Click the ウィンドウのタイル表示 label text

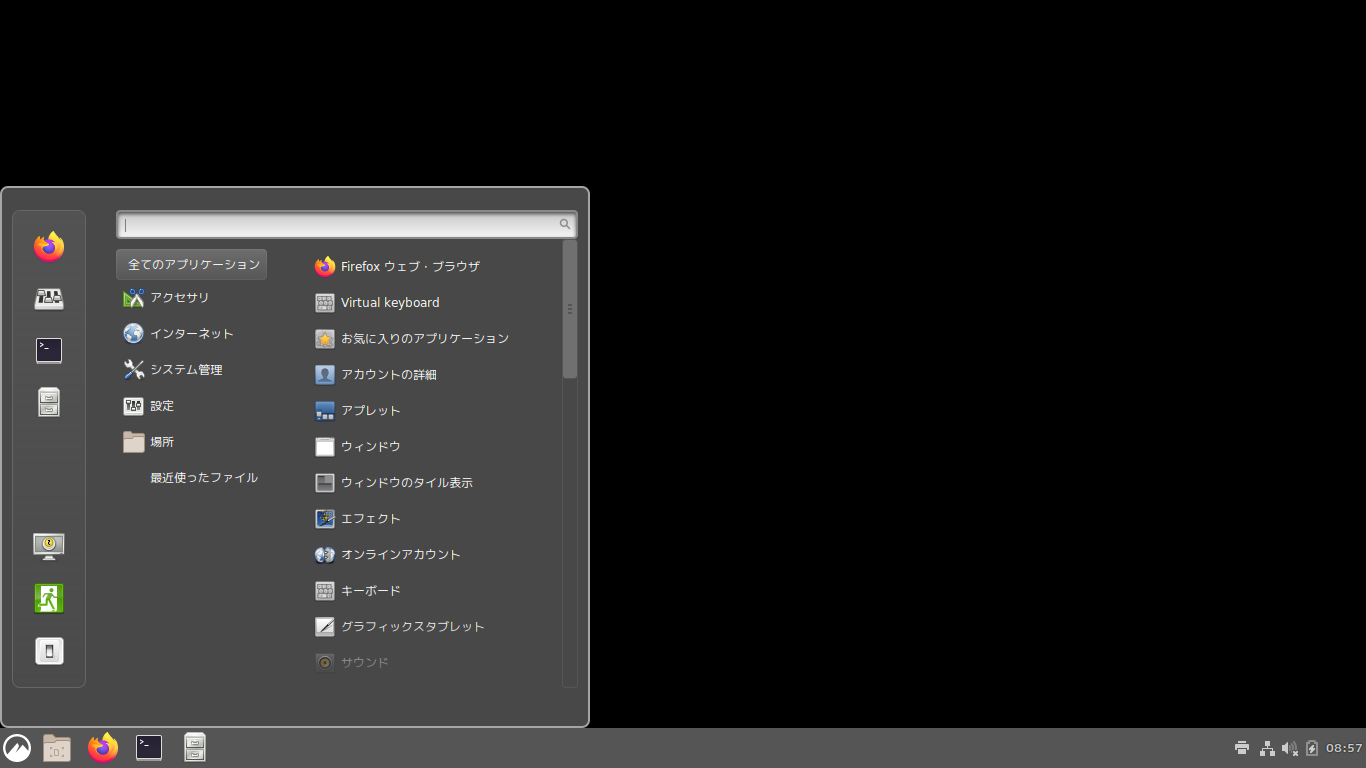coord(407,483)
